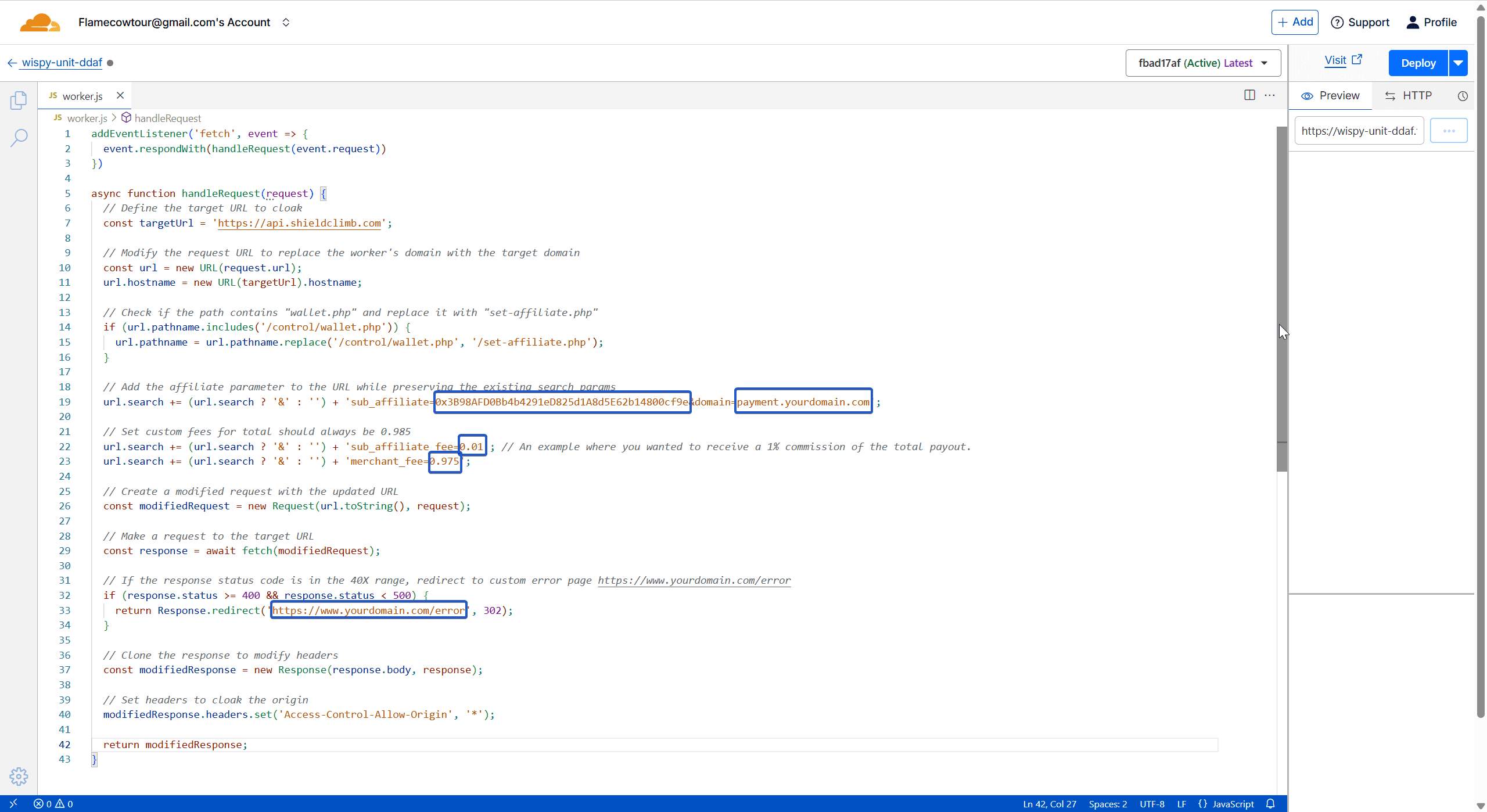
Task: Expand the account switcher chevron
Action: (x=286, y=23)
